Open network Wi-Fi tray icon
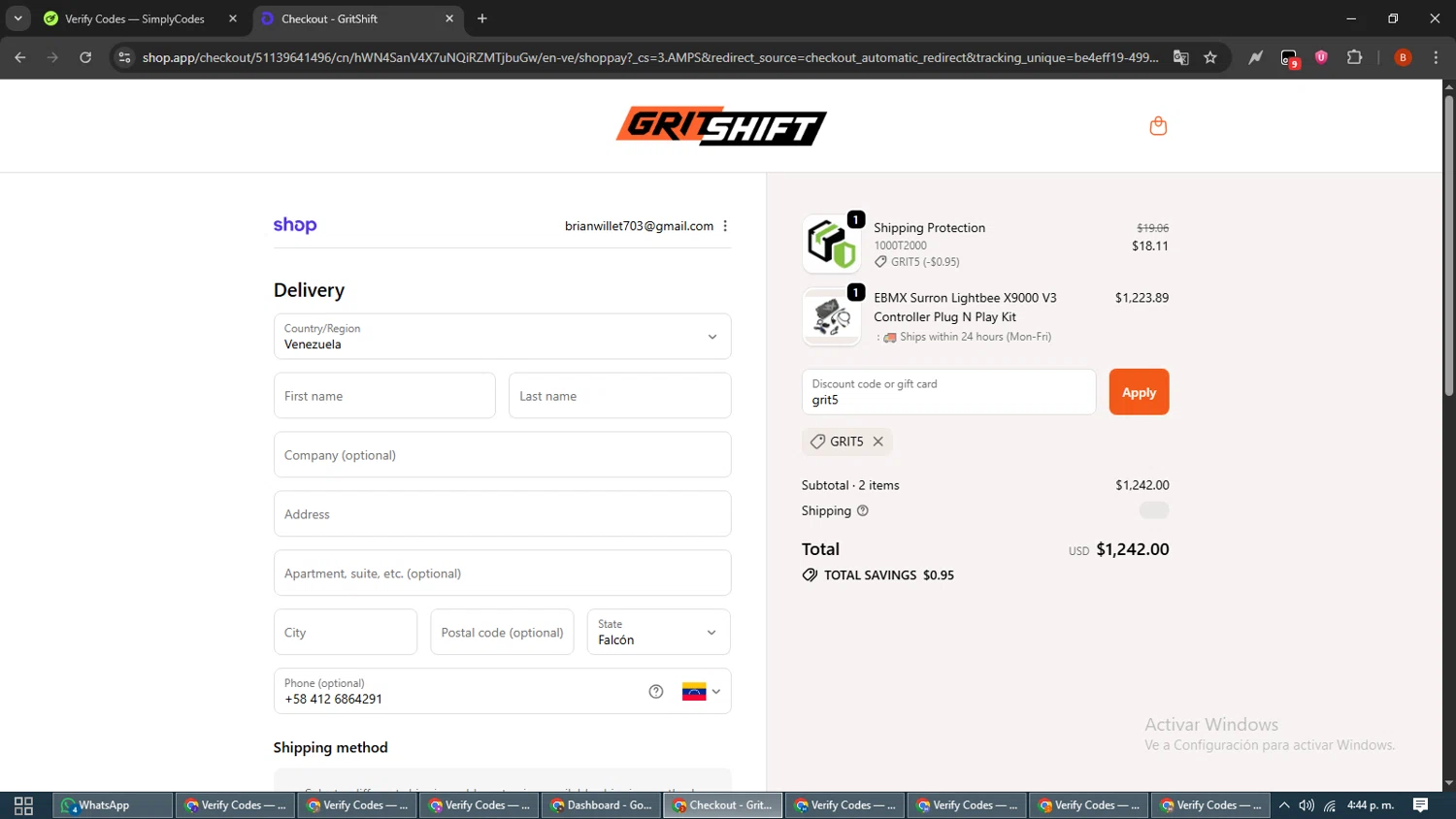1456x819 pixels. tap(1330, 805)
